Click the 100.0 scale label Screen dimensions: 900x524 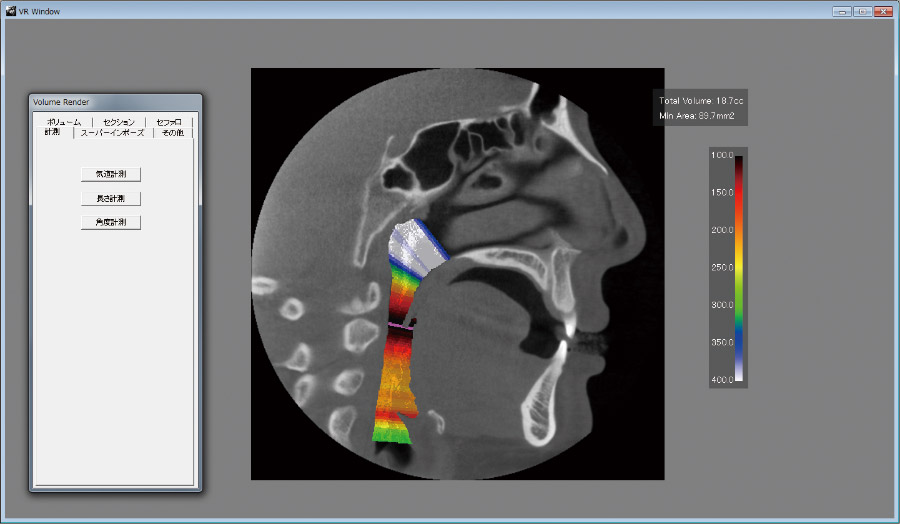722,155
